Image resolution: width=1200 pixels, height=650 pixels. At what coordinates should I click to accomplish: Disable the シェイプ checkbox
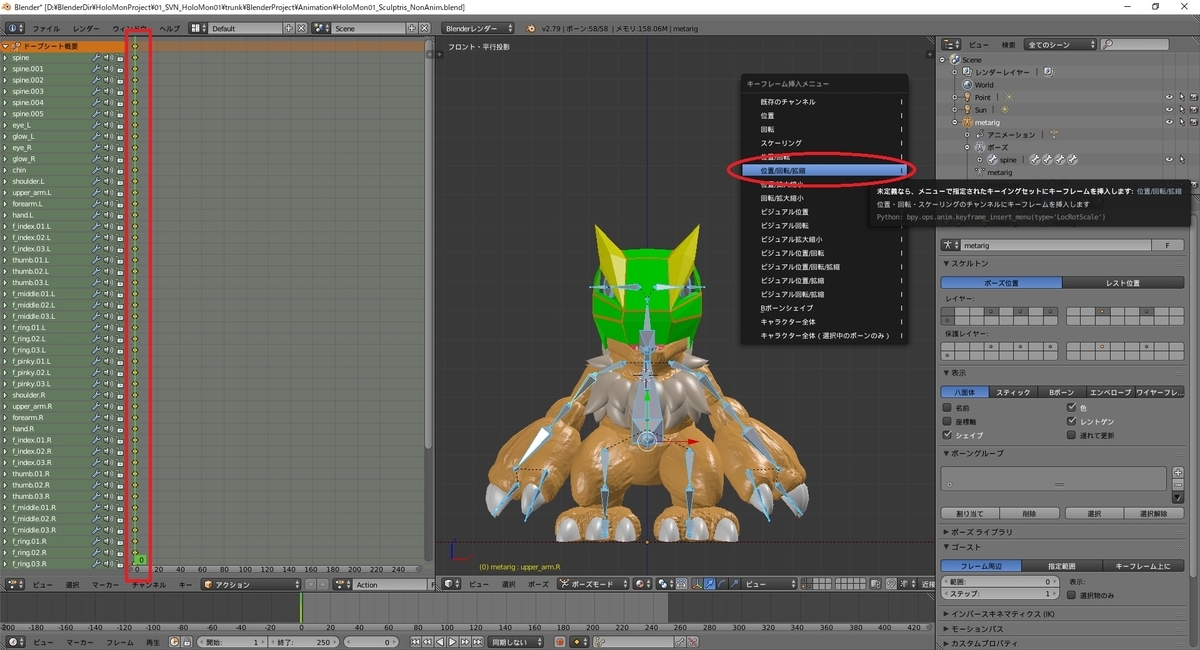point(948,435)
